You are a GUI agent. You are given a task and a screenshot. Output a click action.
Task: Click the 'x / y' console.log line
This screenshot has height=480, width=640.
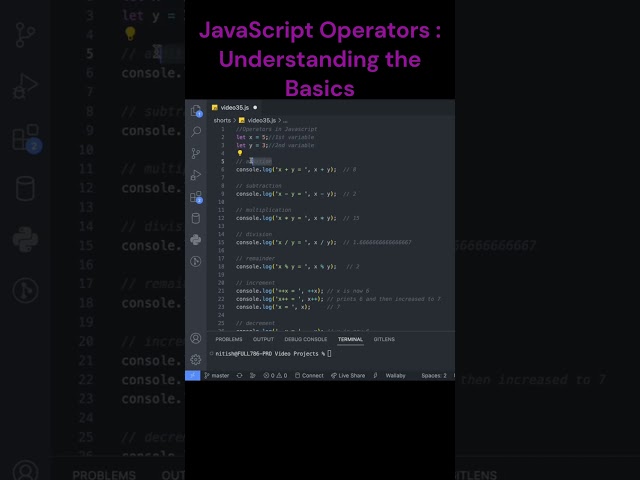[x=324, y=242]
